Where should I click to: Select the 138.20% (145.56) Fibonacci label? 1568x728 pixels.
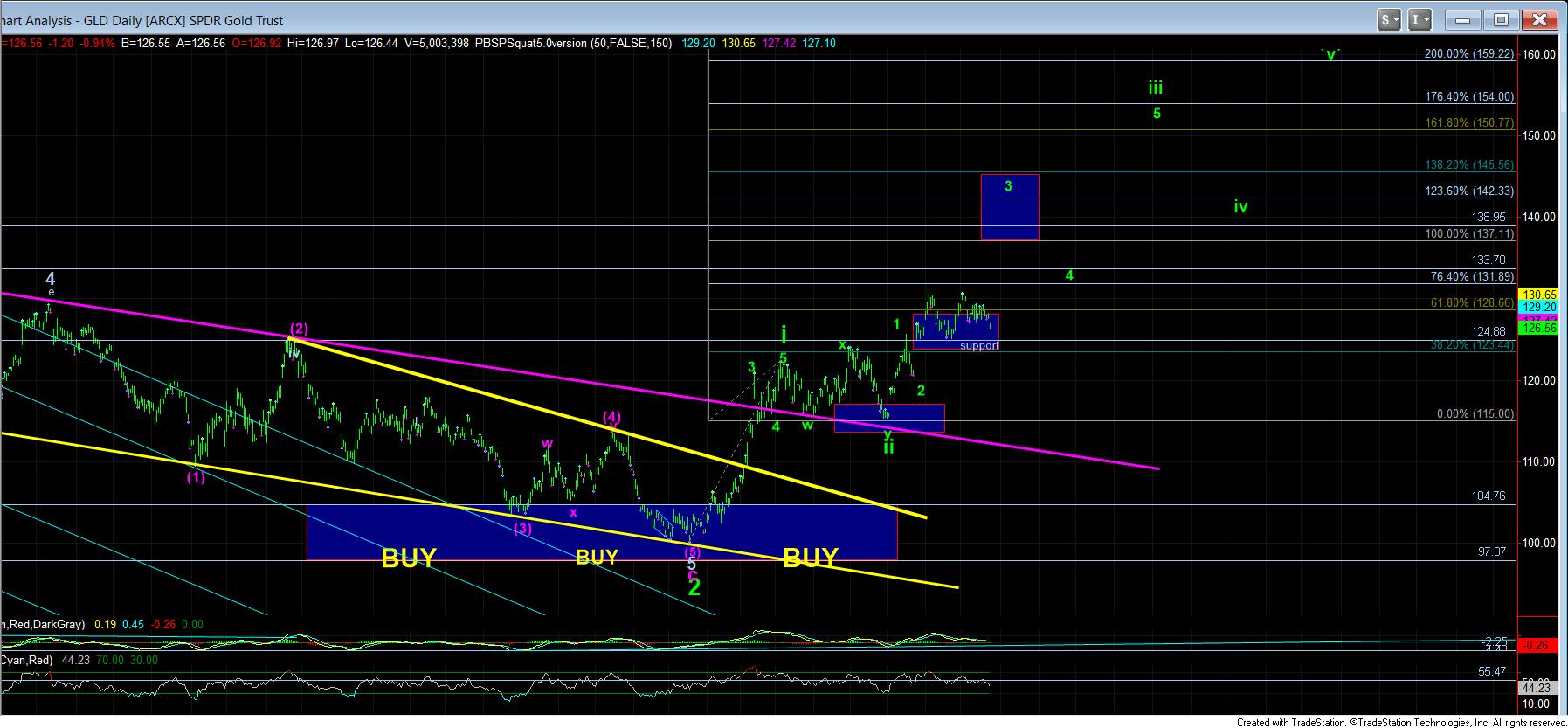pyautogui.click(x=1469, y=164)
